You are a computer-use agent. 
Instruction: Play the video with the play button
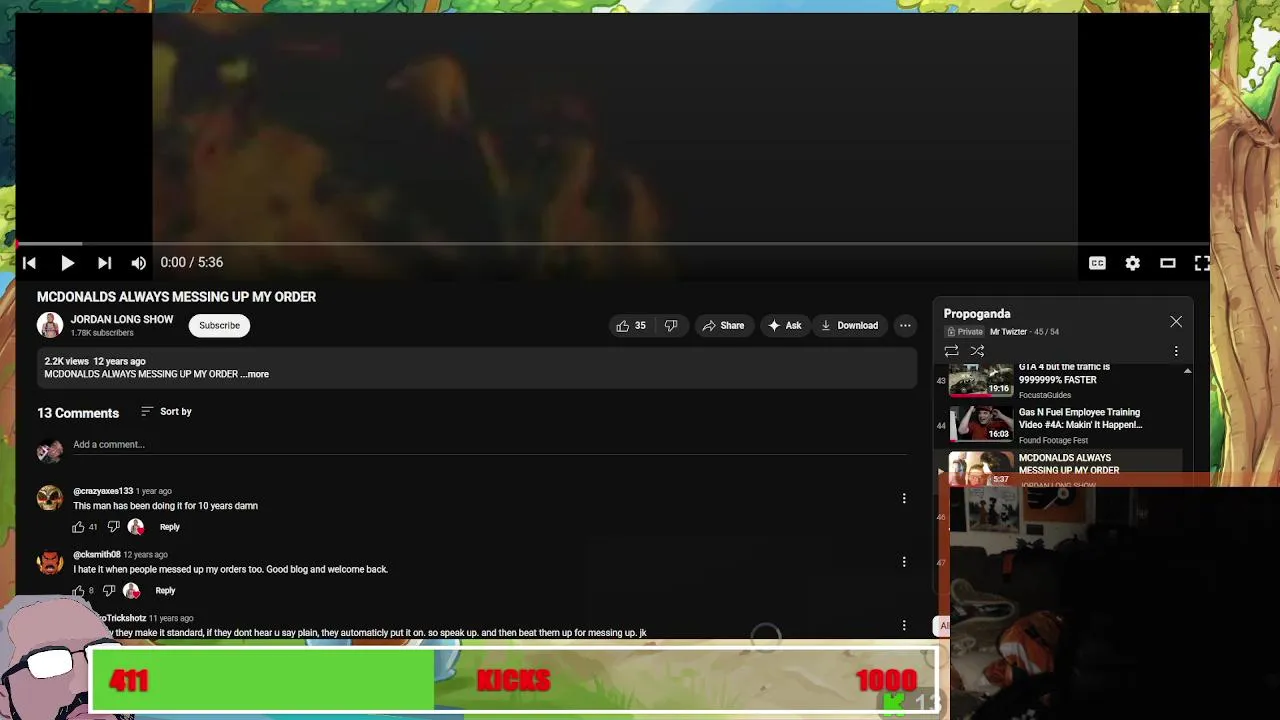(67, 263)
